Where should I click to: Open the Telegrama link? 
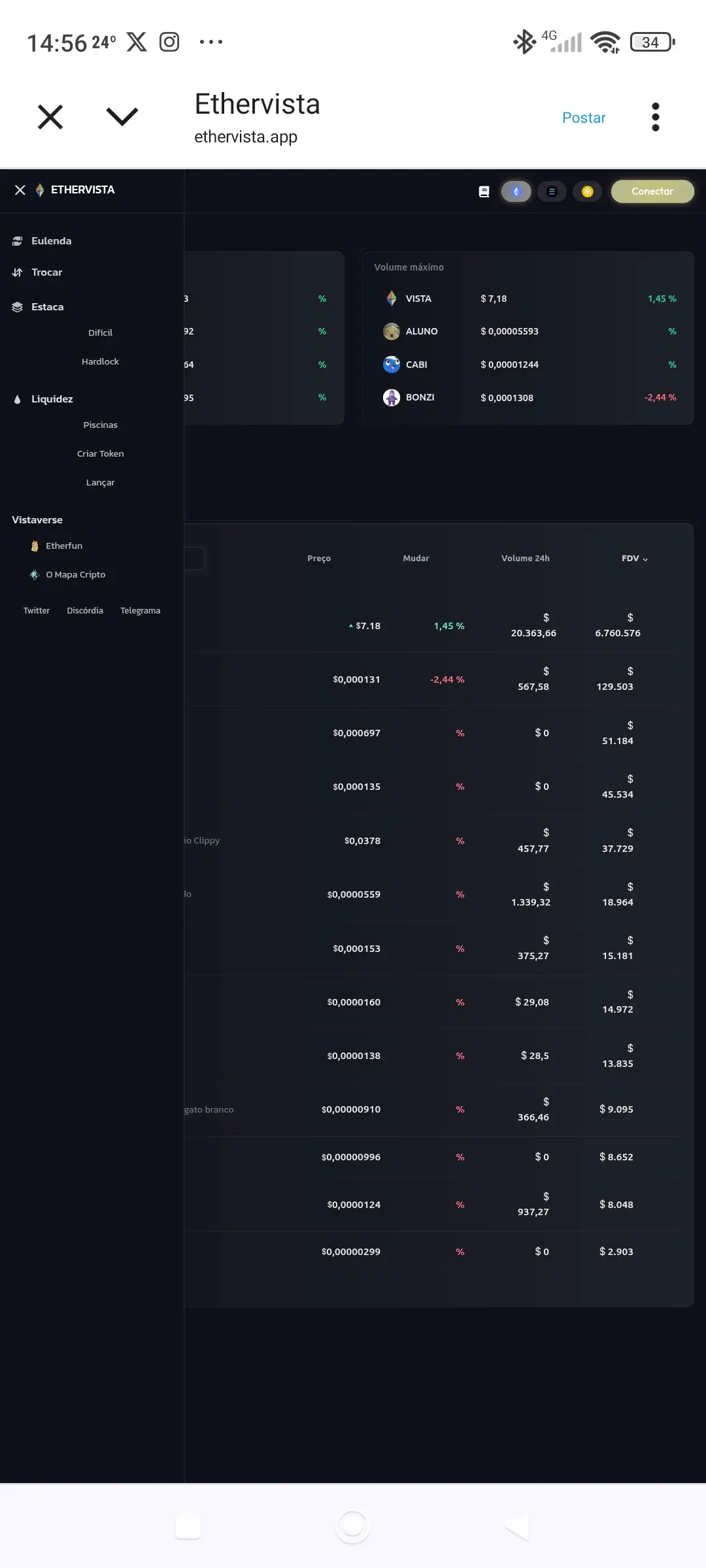(x=140, y=610)
